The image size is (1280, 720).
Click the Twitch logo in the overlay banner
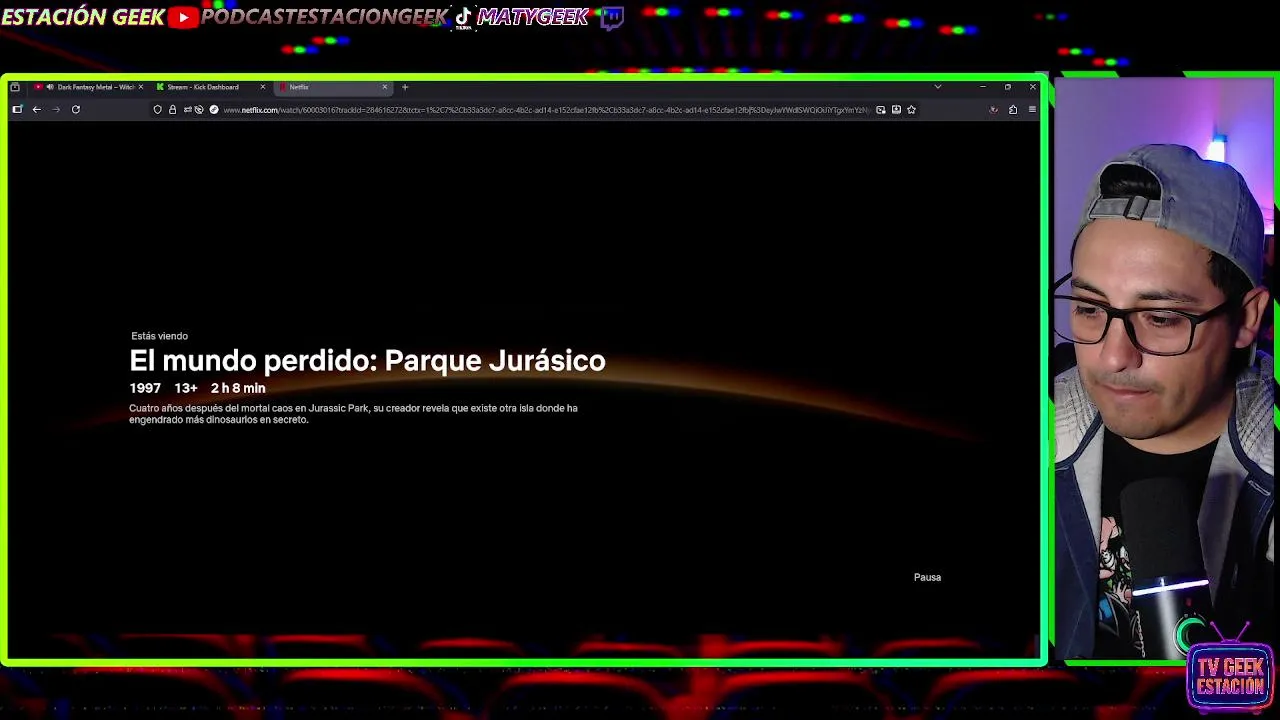point(612,17)
